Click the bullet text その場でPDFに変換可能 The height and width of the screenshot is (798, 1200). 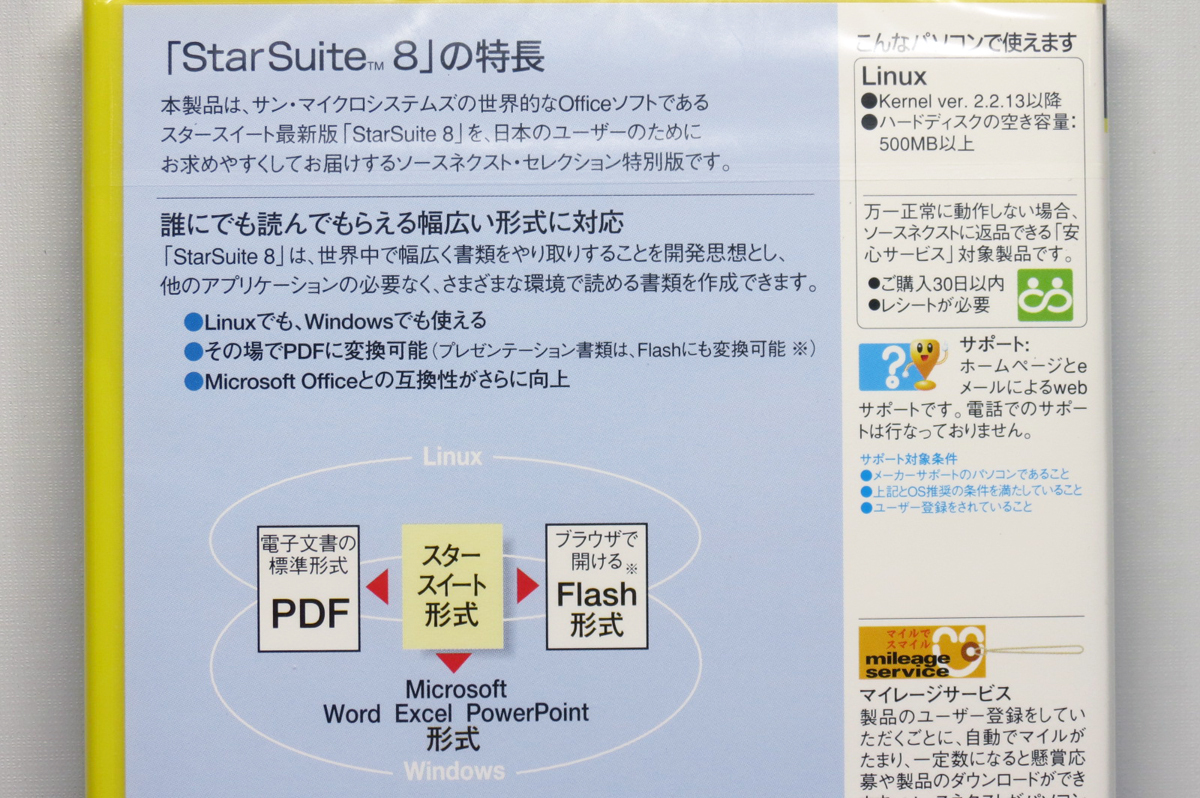[x=316, y=351]
